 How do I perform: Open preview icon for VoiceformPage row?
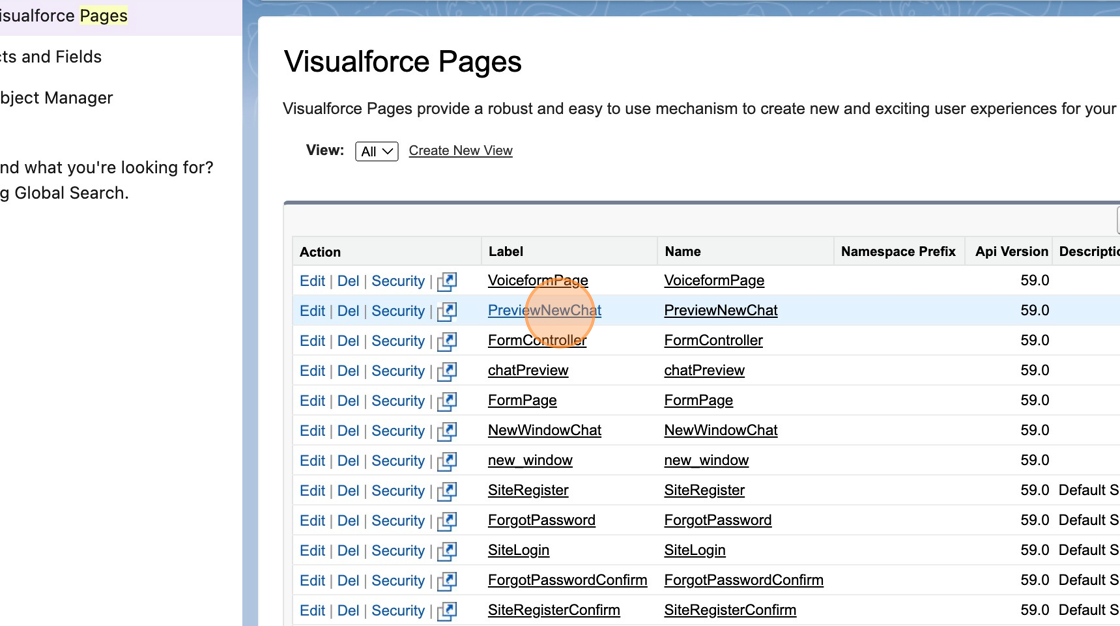(x=447, y=281)
